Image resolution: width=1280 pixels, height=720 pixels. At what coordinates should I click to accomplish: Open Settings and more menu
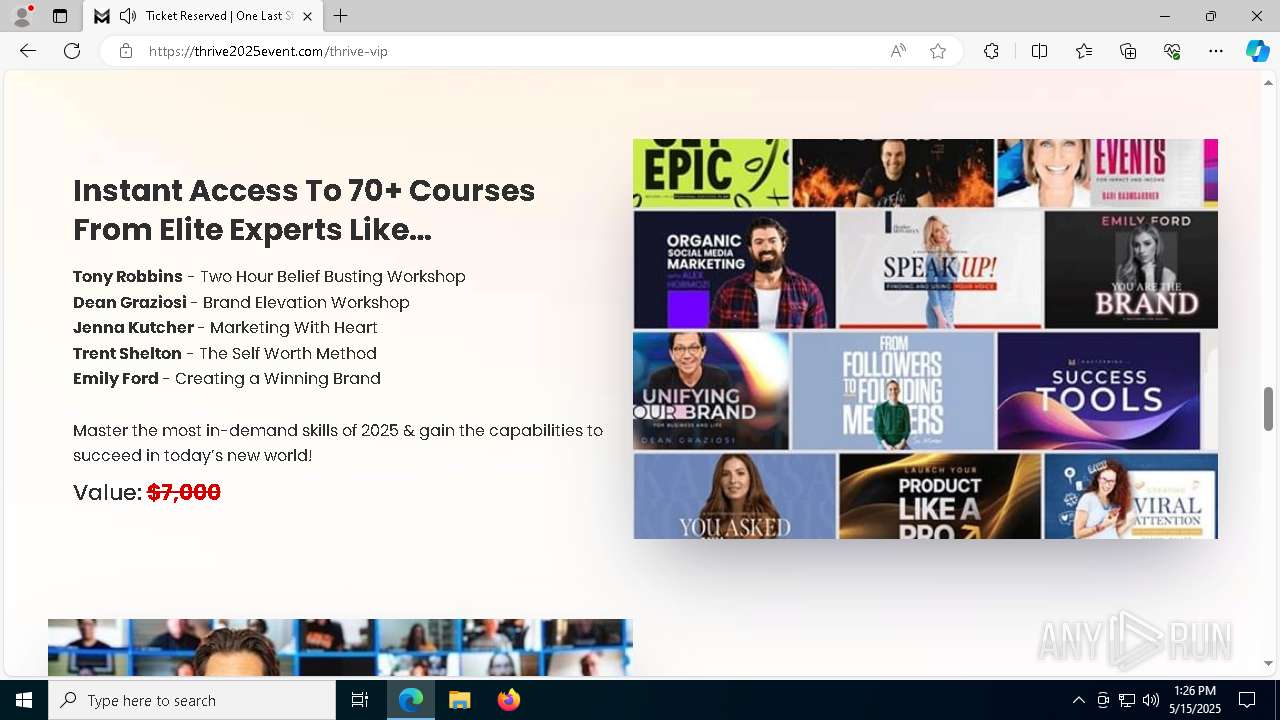tap(1216, 51)
